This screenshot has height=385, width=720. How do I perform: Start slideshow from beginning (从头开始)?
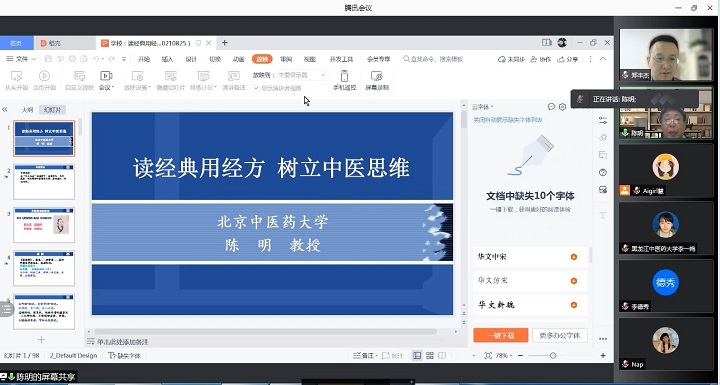click(16, 80)
